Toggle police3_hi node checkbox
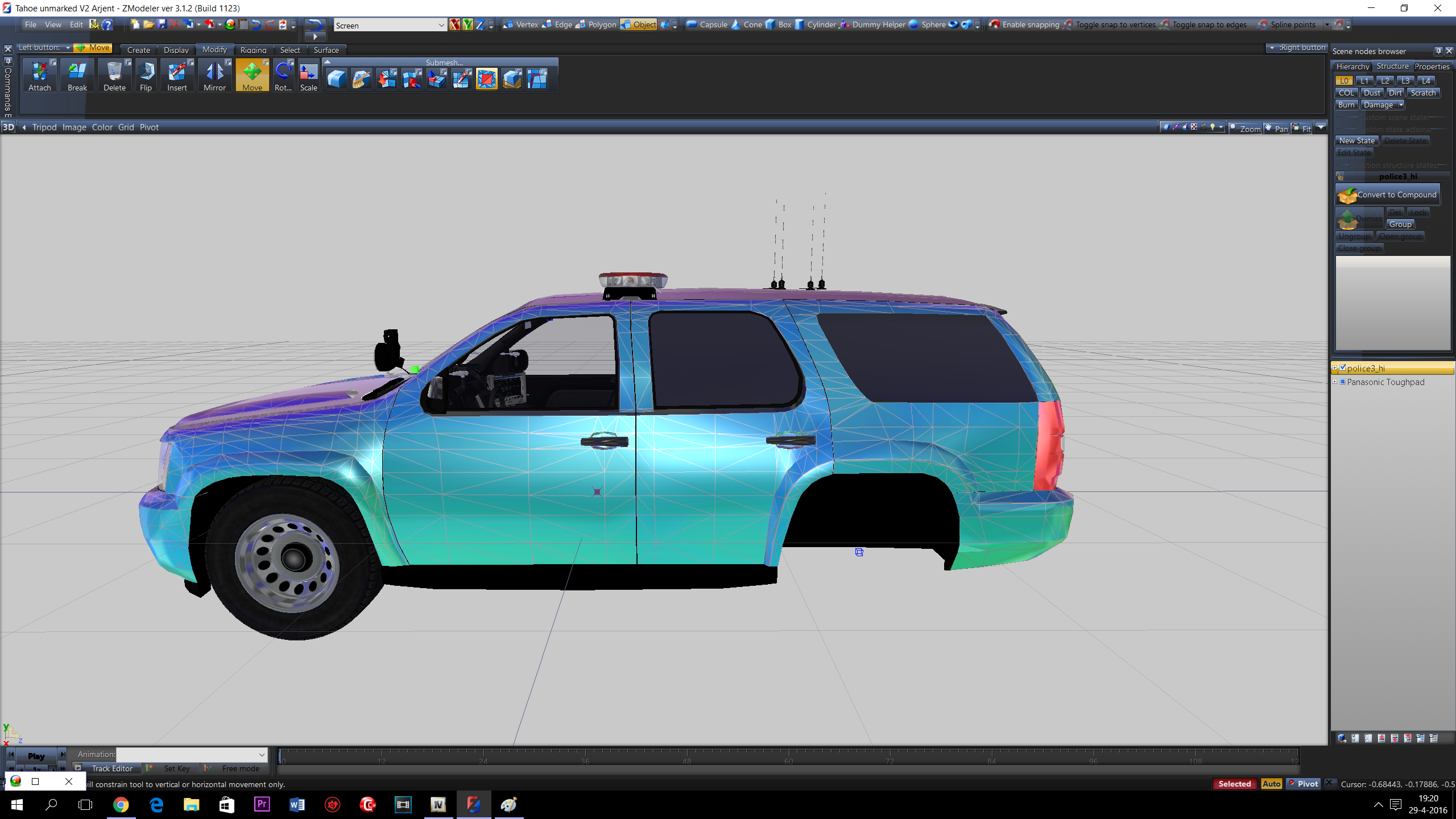The width and height of the screenshot is (1456, 819). click(x=1343, y=368)
